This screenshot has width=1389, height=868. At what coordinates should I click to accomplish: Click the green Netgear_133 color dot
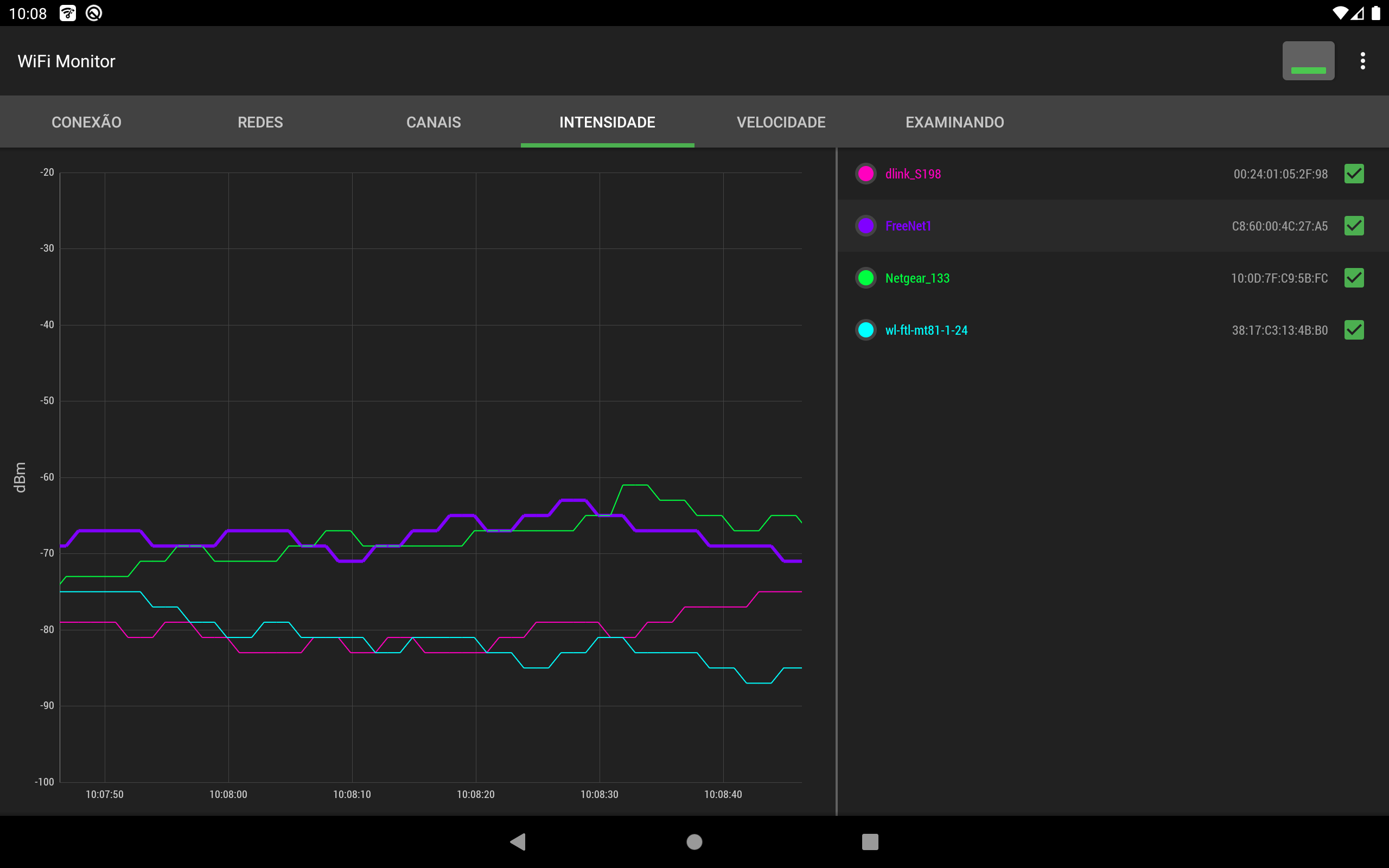tap(865, 278)
